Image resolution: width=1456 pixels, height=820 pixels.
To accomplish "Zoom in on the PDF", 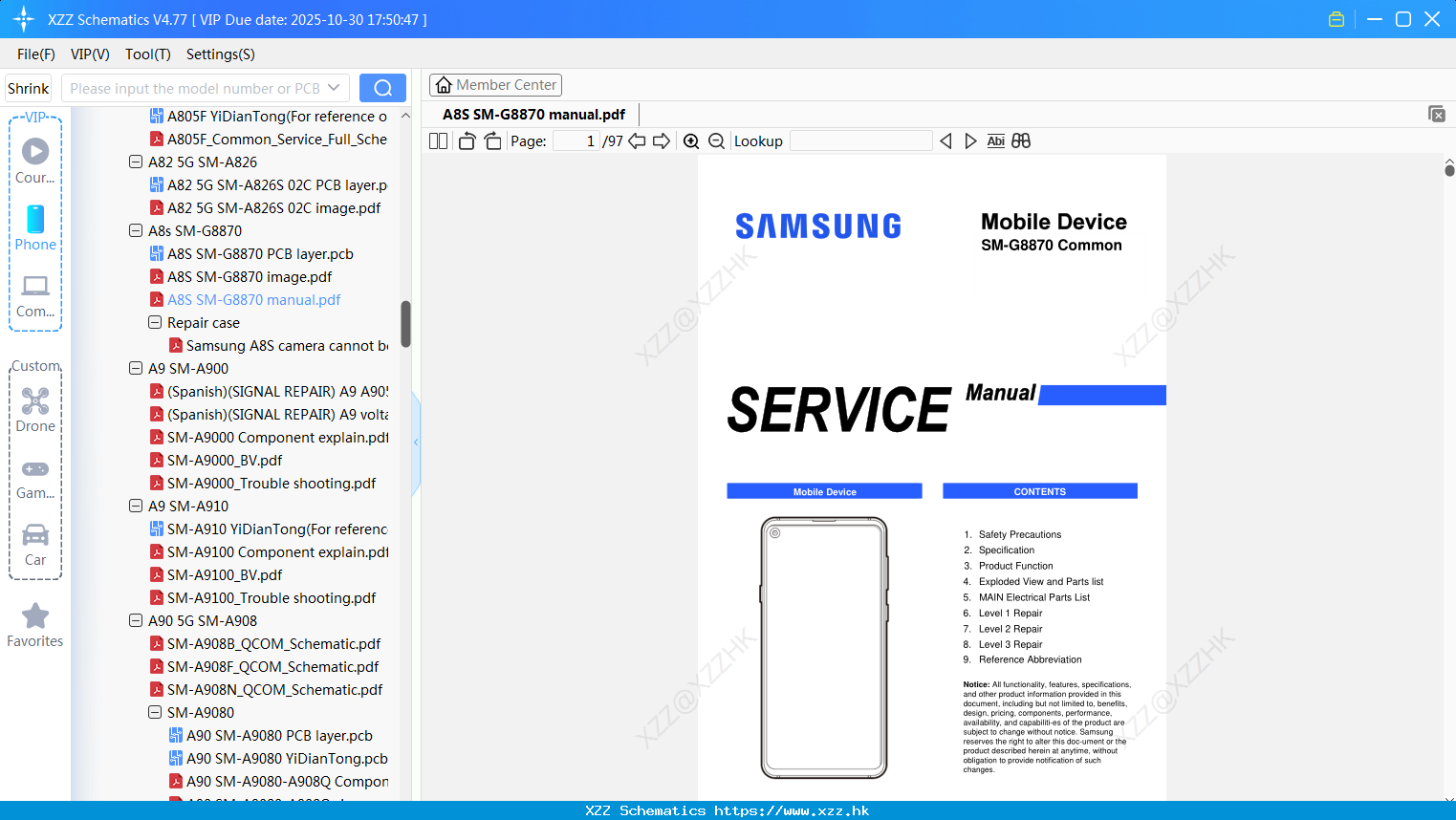I will coord(691,141).
